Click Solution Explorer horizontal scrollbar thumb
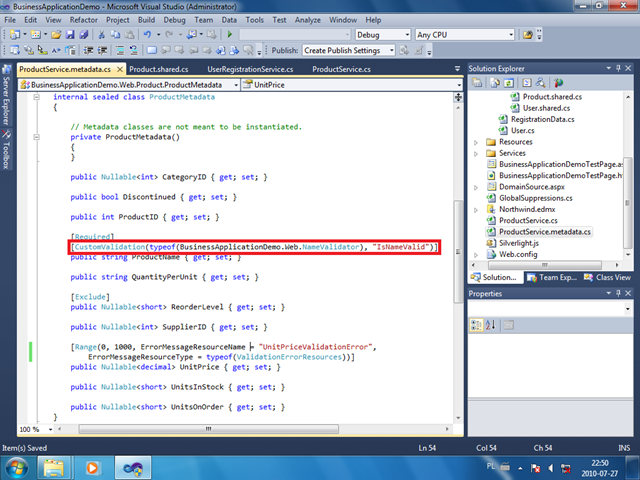640x480 pixels. [544, 265]
